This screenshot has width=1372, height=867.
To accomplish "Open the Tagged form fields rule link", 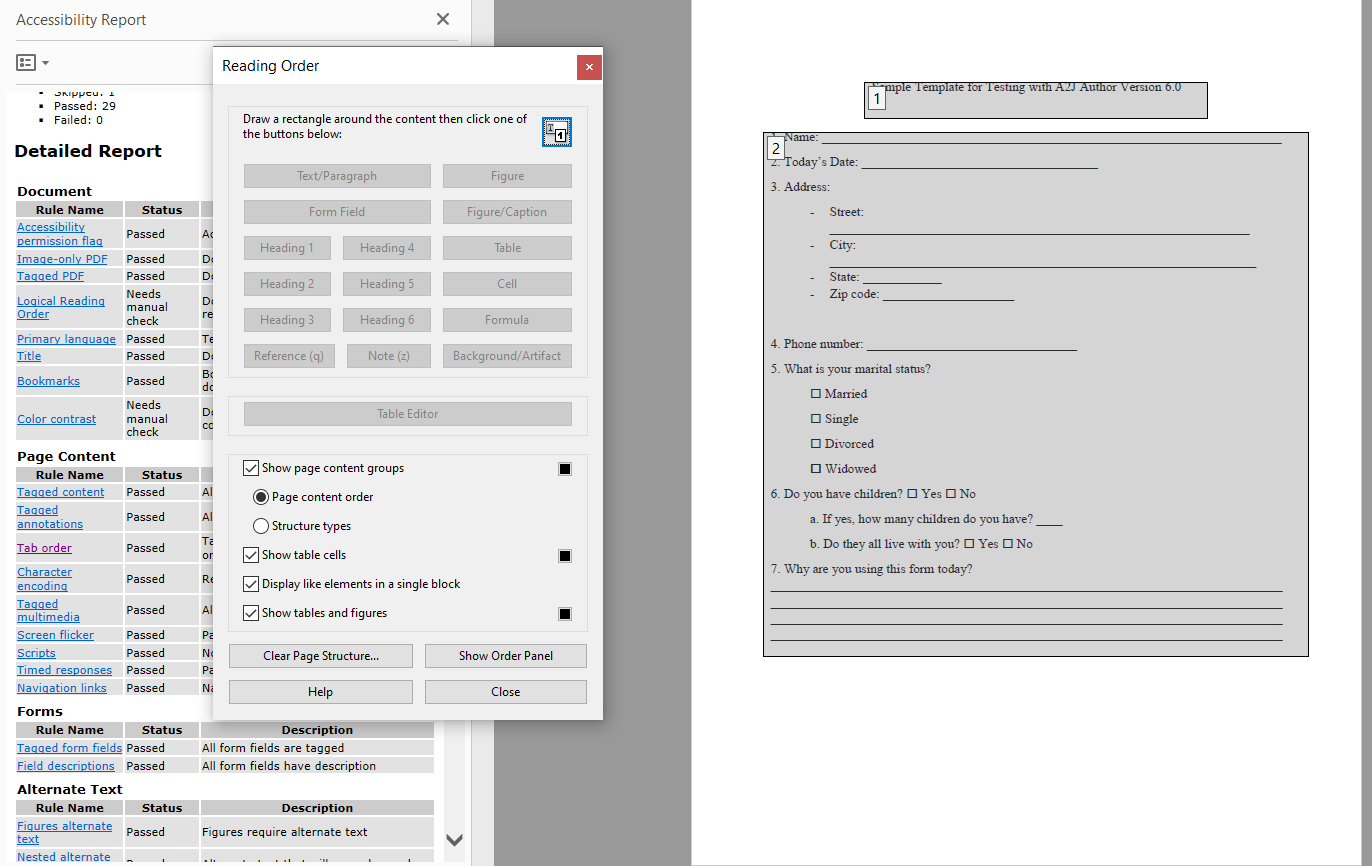I will click(69, 748).
